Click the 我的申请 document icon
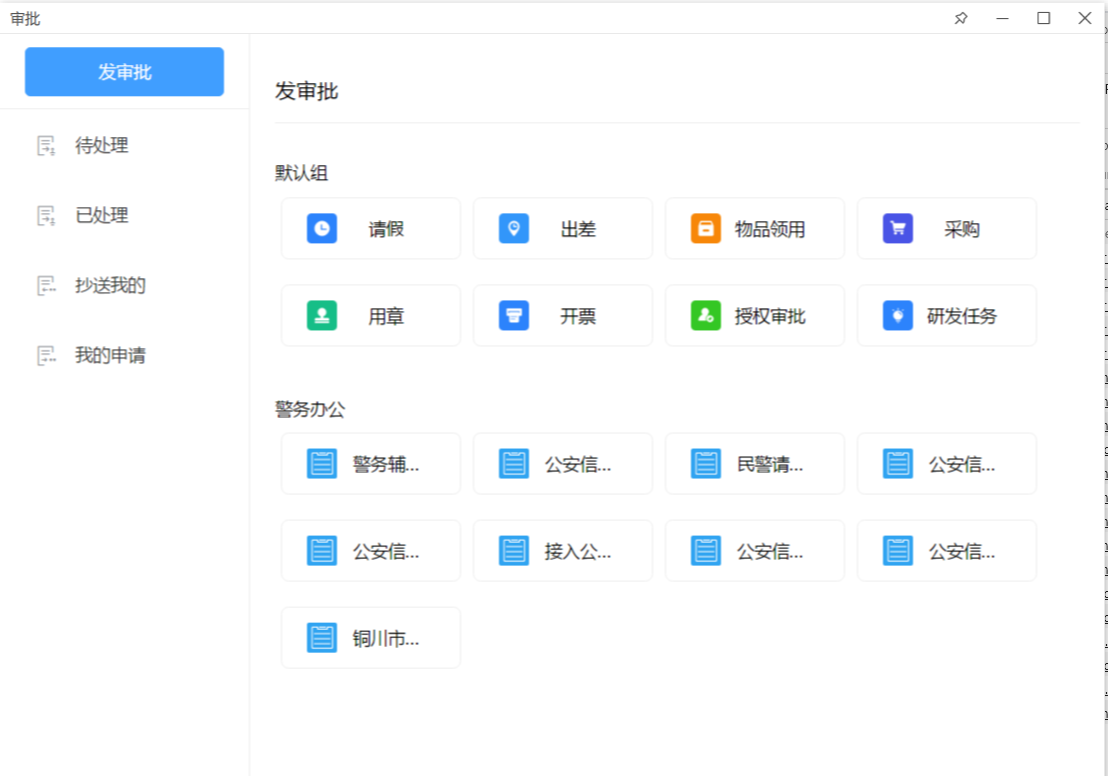Screen dimensions: 1108x776 46,356
